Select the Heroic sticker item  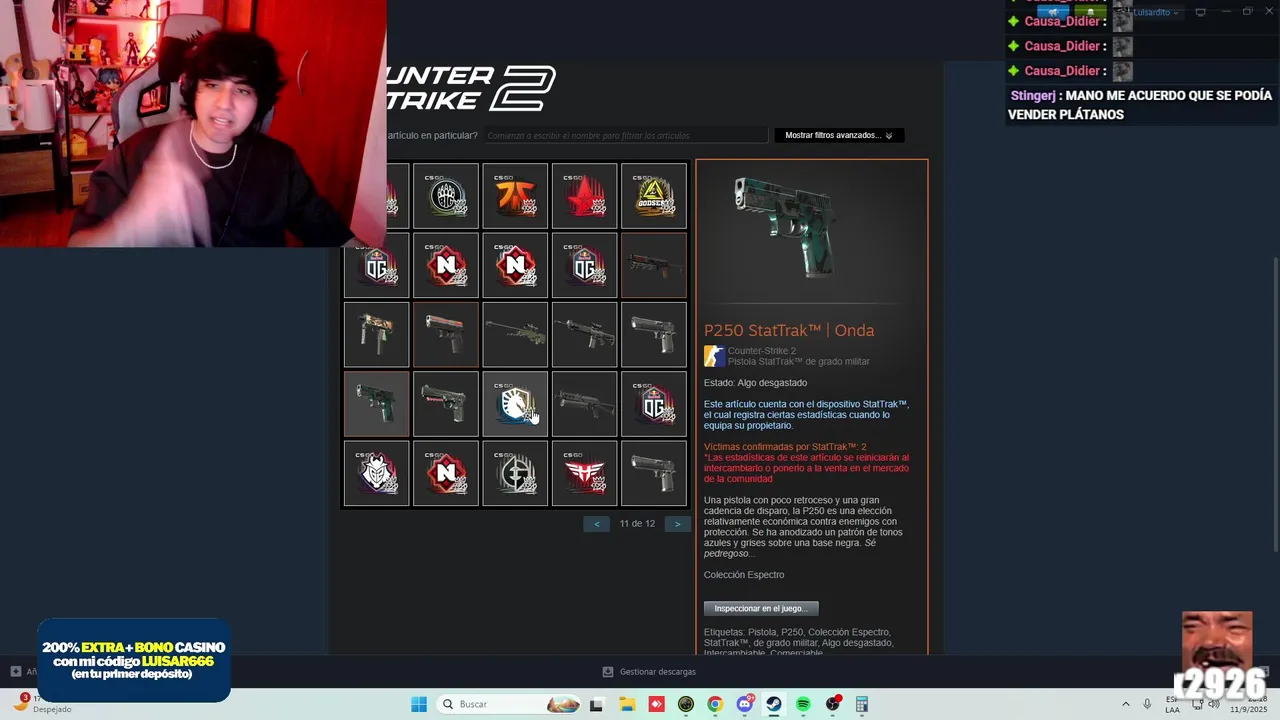(x=584, y=473)
